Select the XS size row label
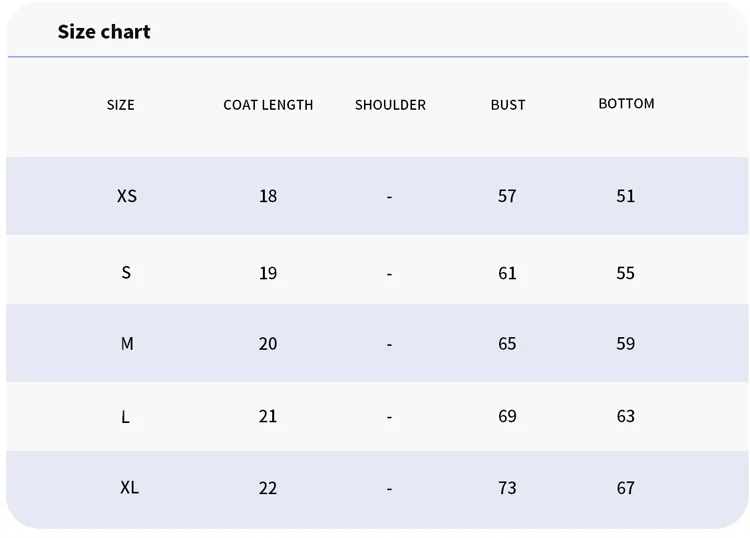The width and height of the screenshot is (750, 538). [127, 196]
